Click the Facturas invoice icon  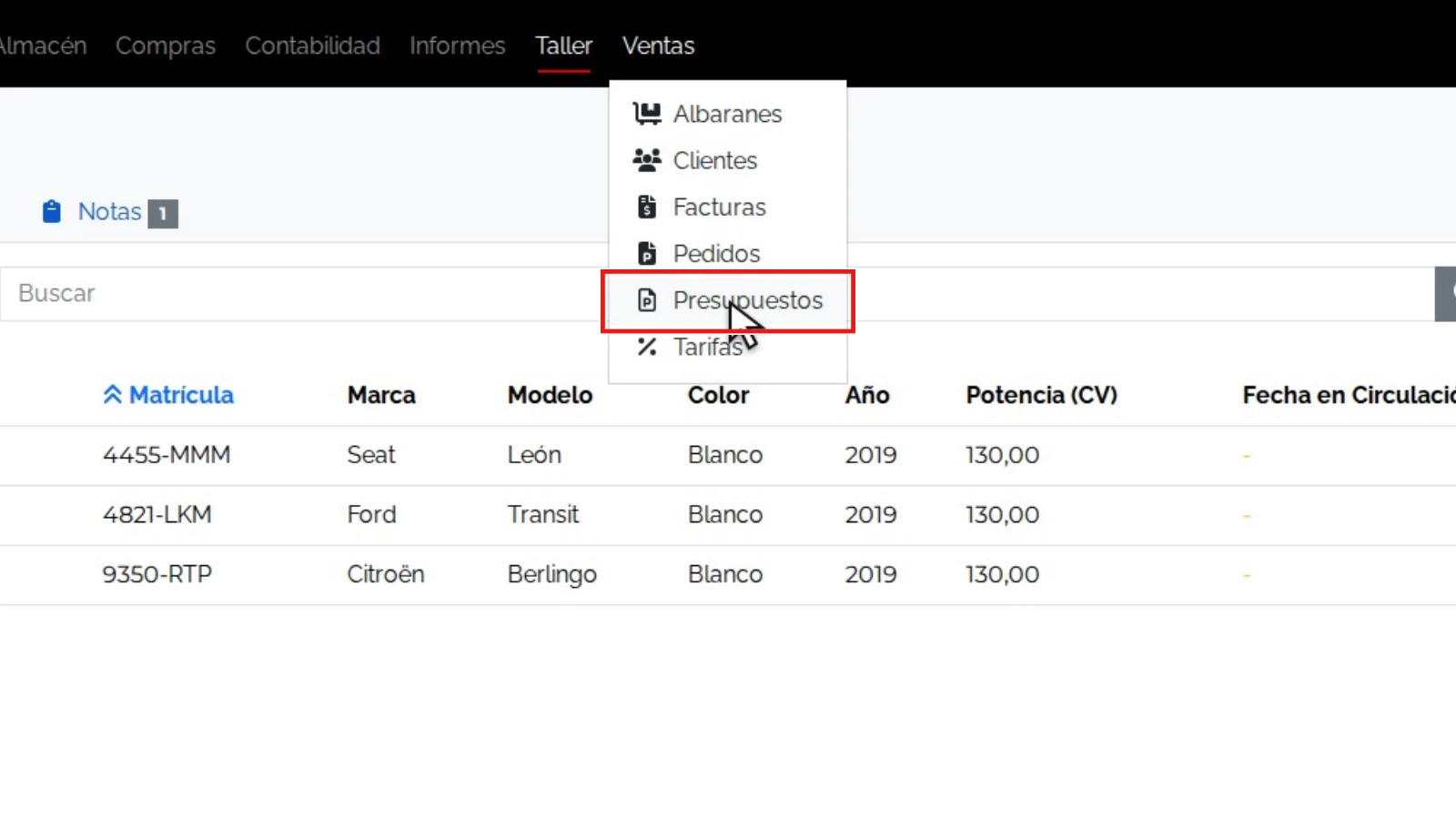(647, 207)
